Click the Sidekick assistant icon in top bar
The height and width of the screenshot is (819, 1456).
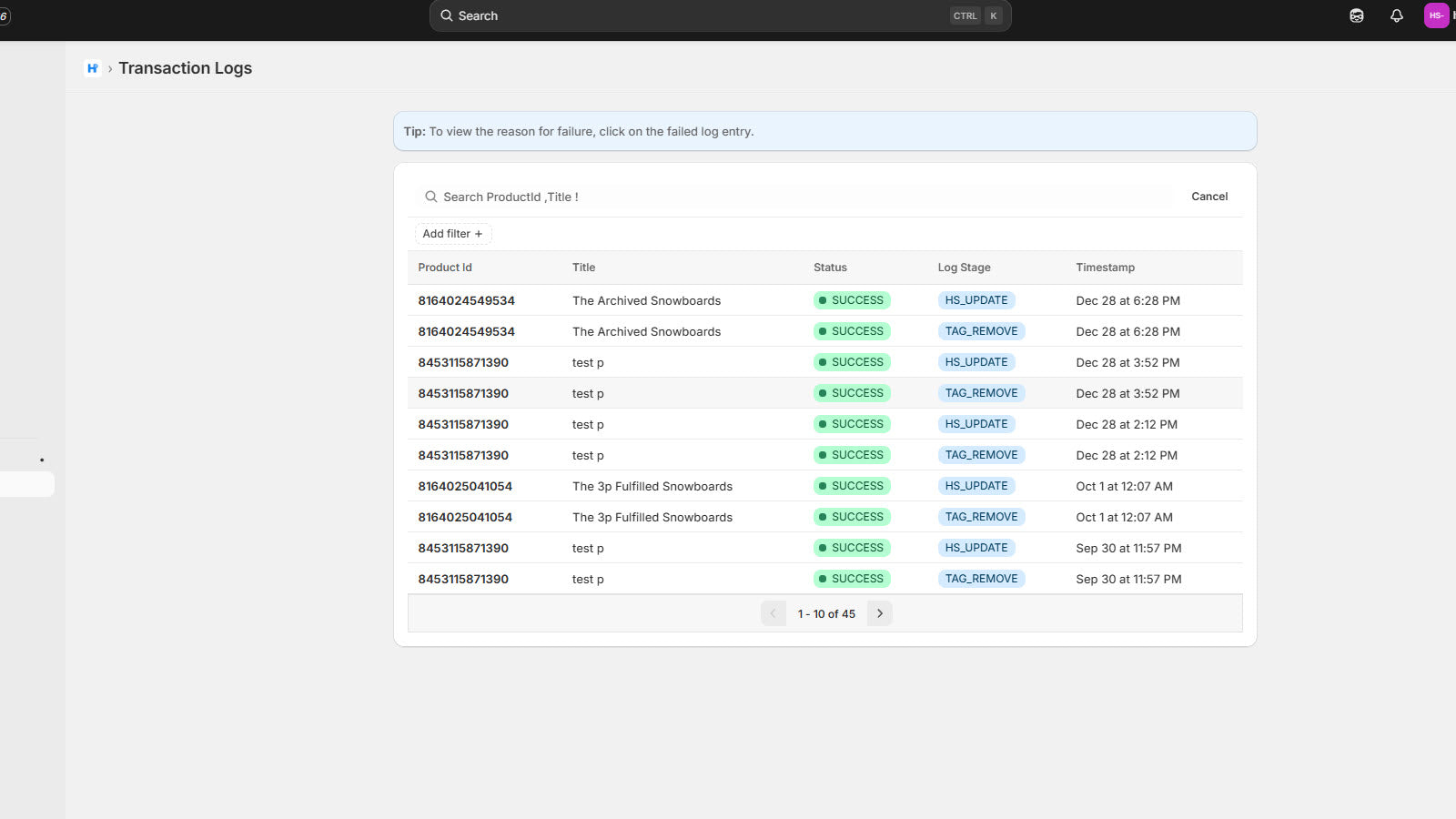tap(1356, 15)
